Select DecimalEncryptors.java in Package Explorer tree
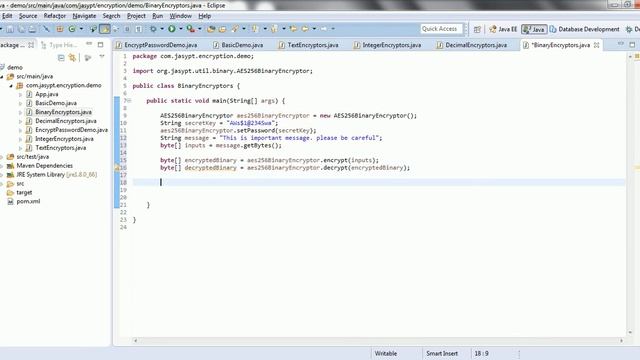Screen dimensions: 640x360 pos(65,121)
